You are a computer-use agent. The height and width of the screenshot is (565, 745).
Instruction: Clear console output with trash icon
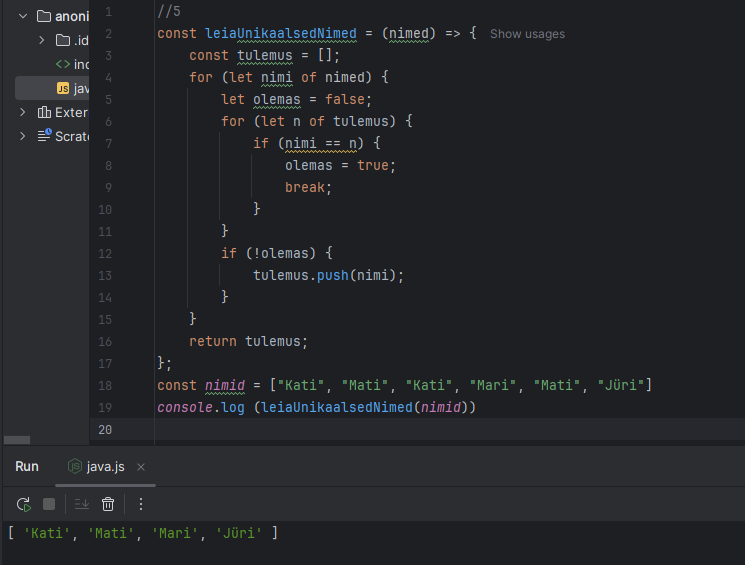108,504
